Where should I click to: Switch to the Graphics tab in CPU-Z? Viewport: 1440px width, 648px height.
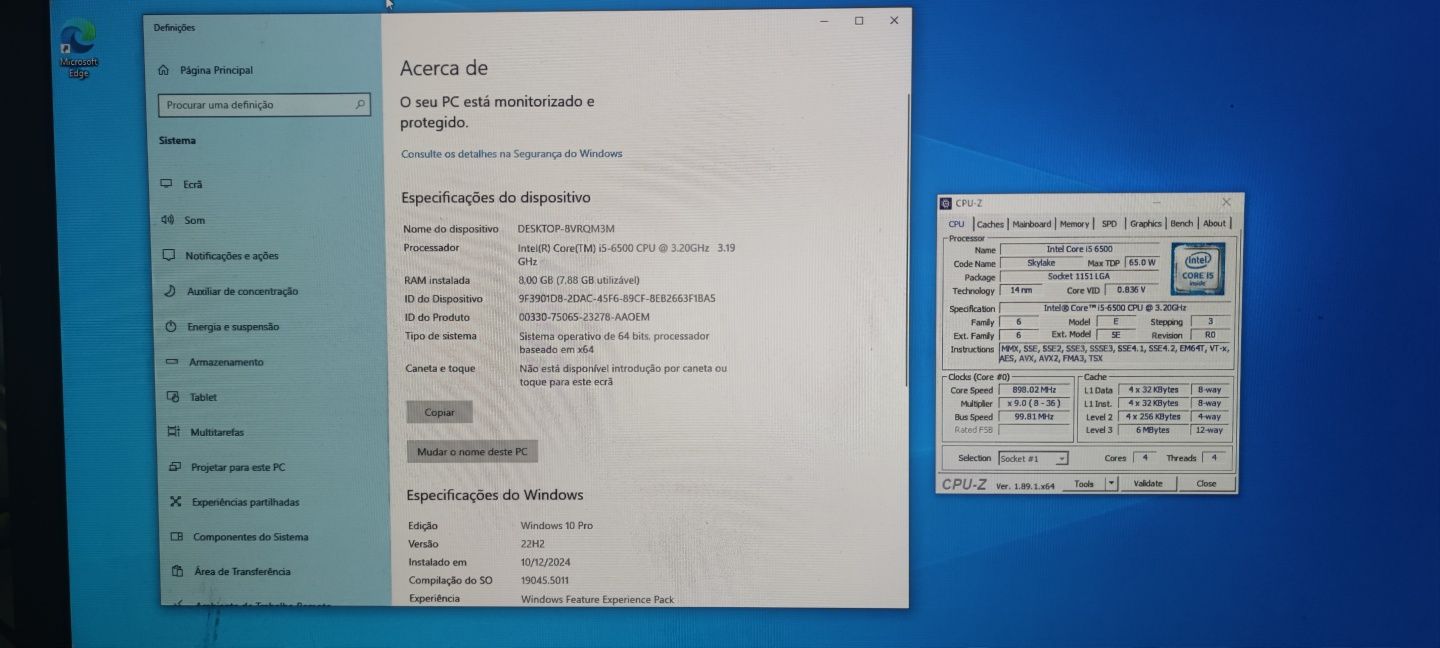[1146, 224]
